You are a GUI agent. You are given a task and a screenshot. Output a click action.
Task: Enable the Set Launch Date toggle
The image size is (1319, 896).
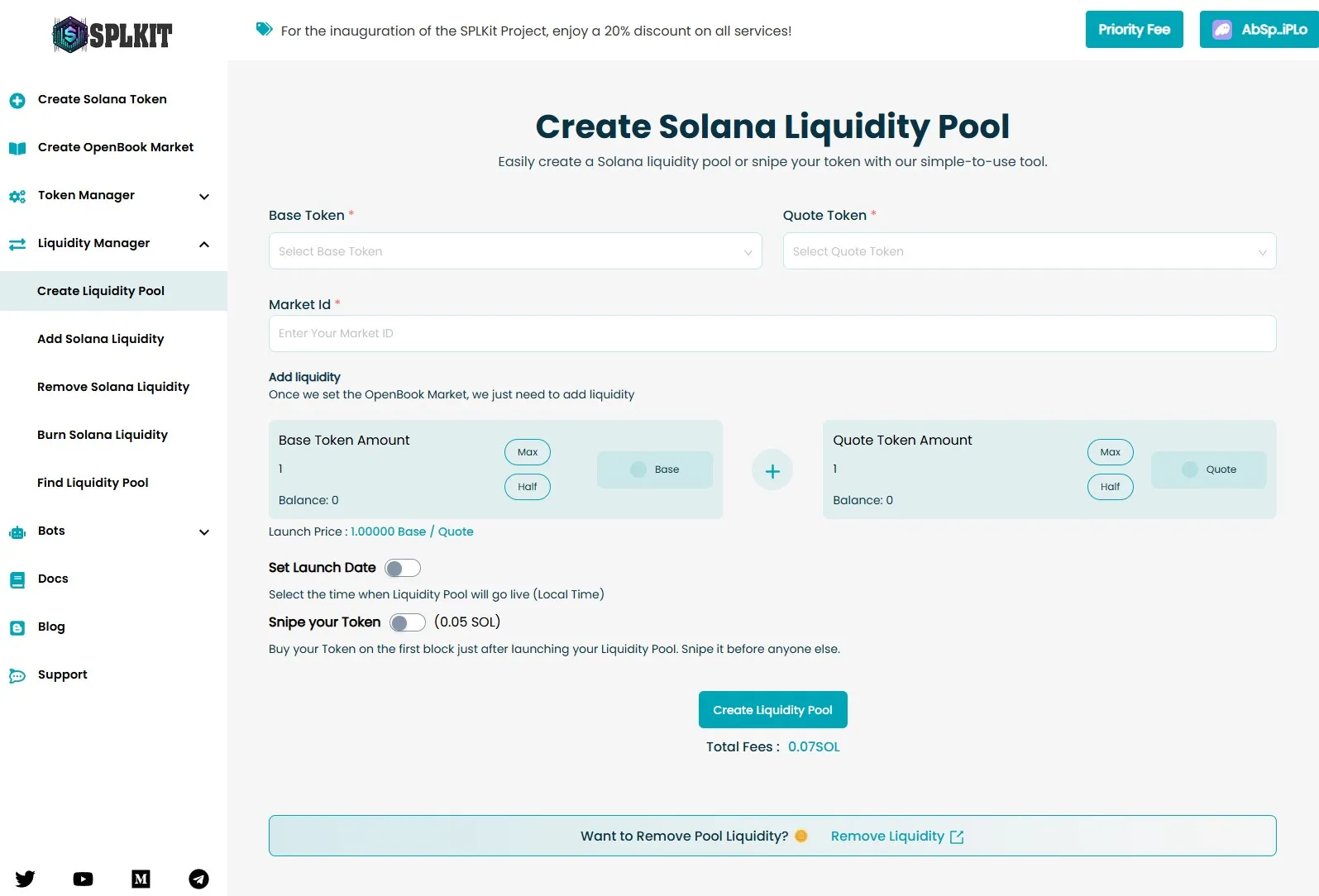pyautogui.click(x=404, y=568)
